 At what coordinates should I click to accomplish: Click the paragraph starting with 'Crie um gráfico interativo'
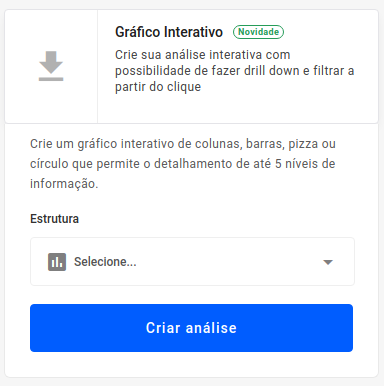(183, 164)
